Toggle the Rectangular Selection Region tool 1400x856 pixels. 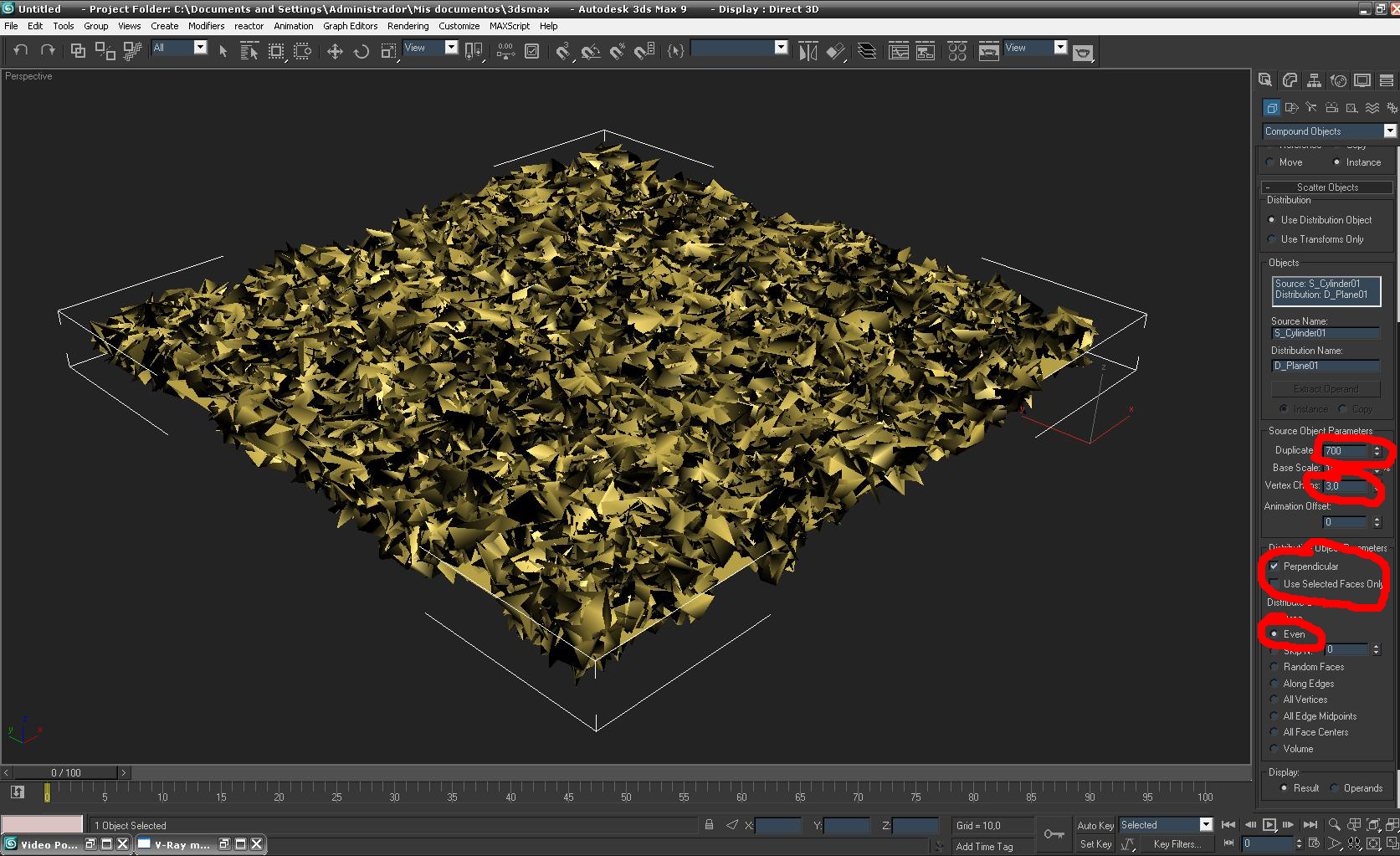[x=276, y=51]
